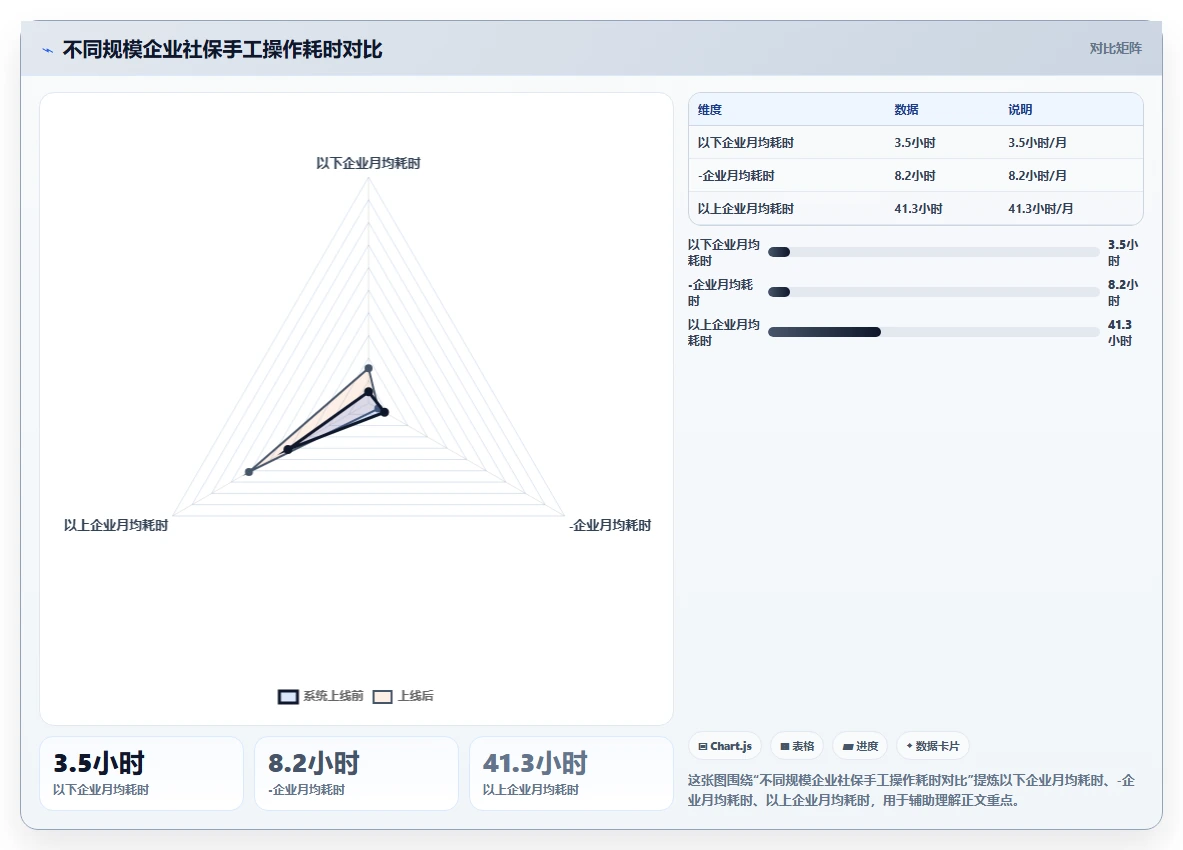Select the 表格 tag chip
The height and width of the screenshot is (850, 1183).
[797, 746]
